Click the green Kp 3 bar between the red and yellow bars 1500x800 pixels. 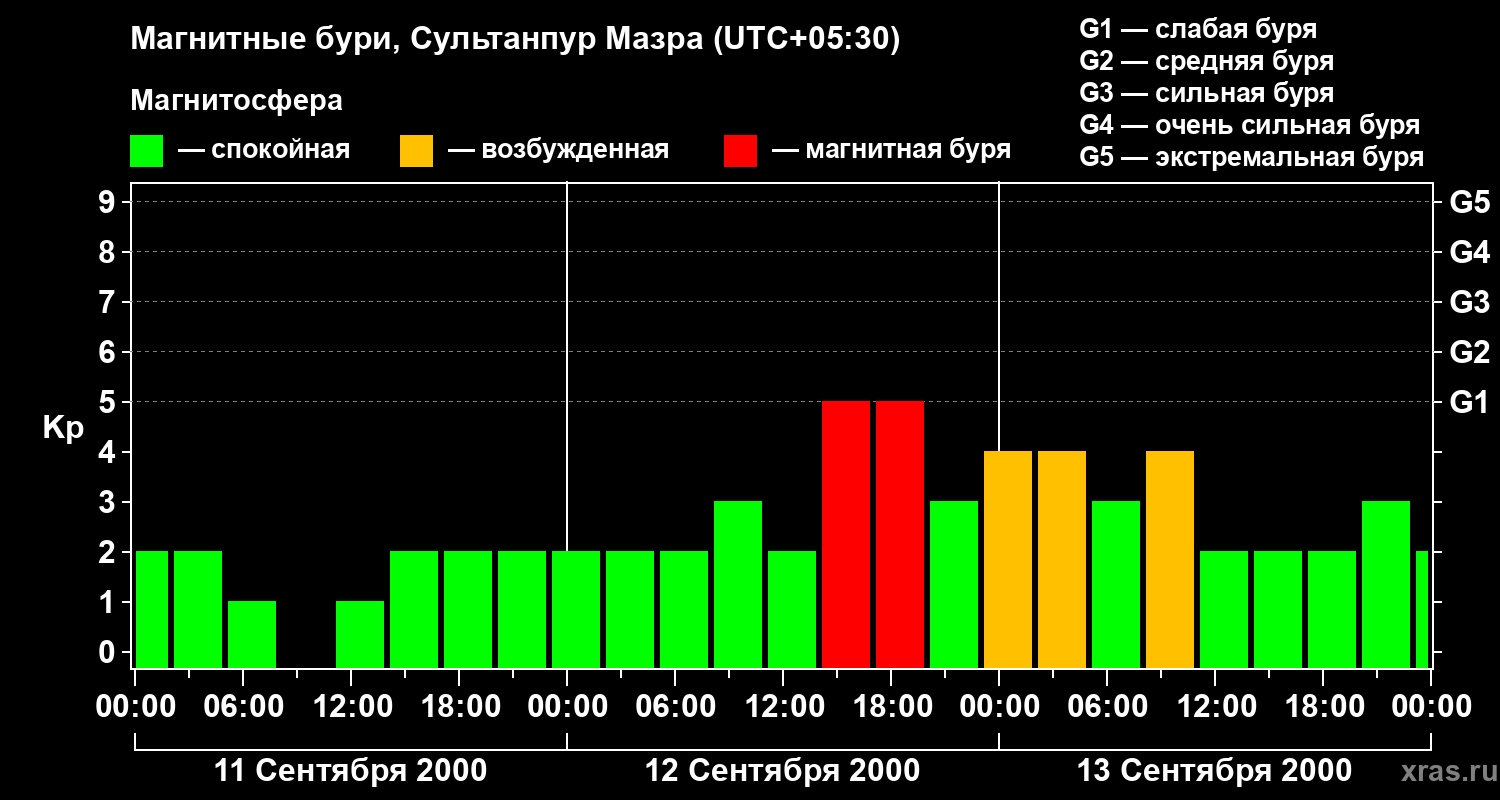coord(954,584)
